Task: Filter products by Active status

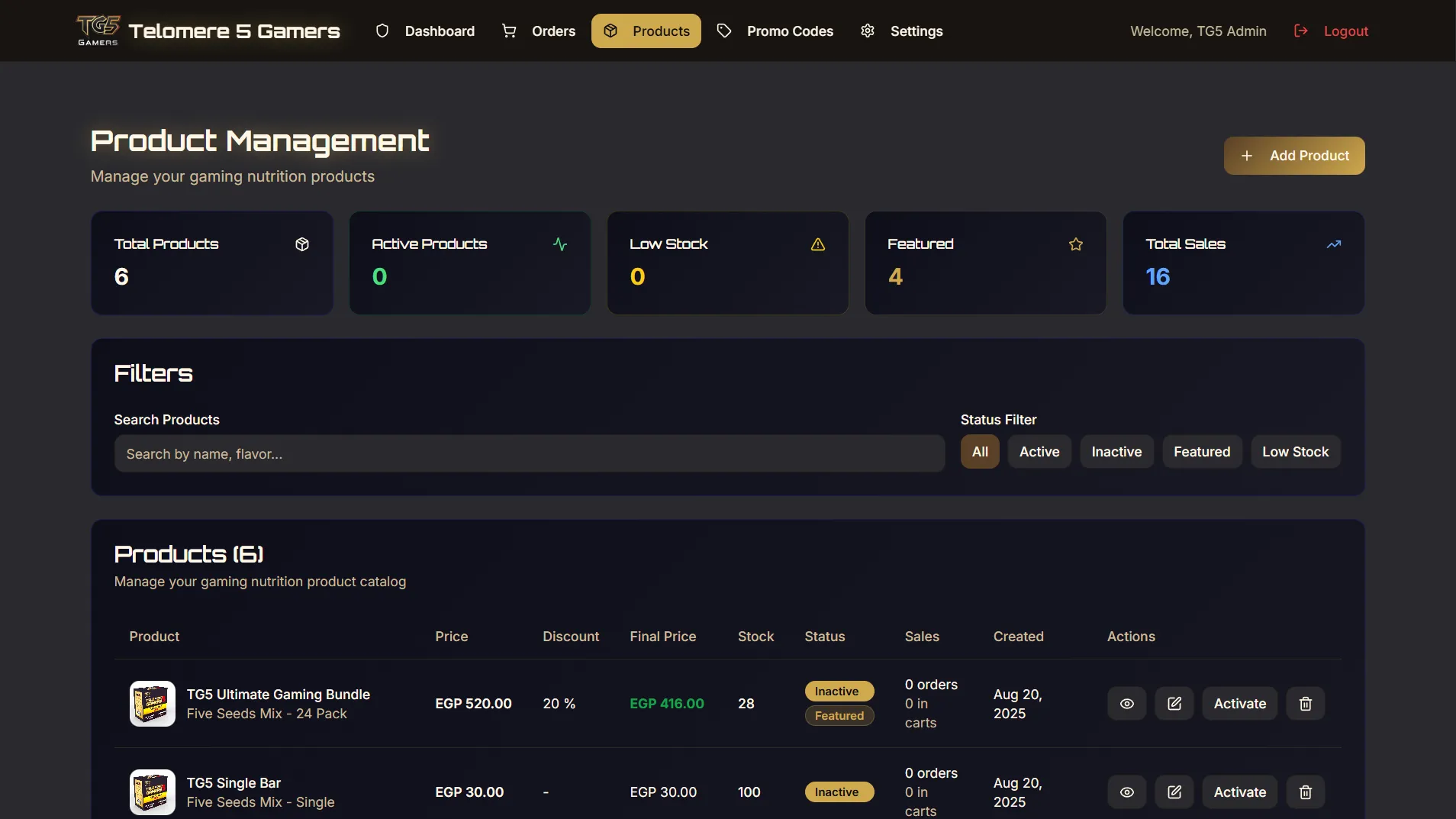Action: click(x=1039, y=452)
